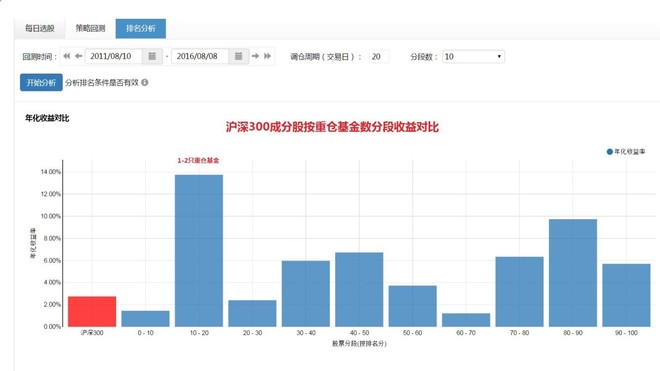The image size is (660, 371).
Task: Click the tallest 10 - 20 bar
Action: tap(199, 251)
